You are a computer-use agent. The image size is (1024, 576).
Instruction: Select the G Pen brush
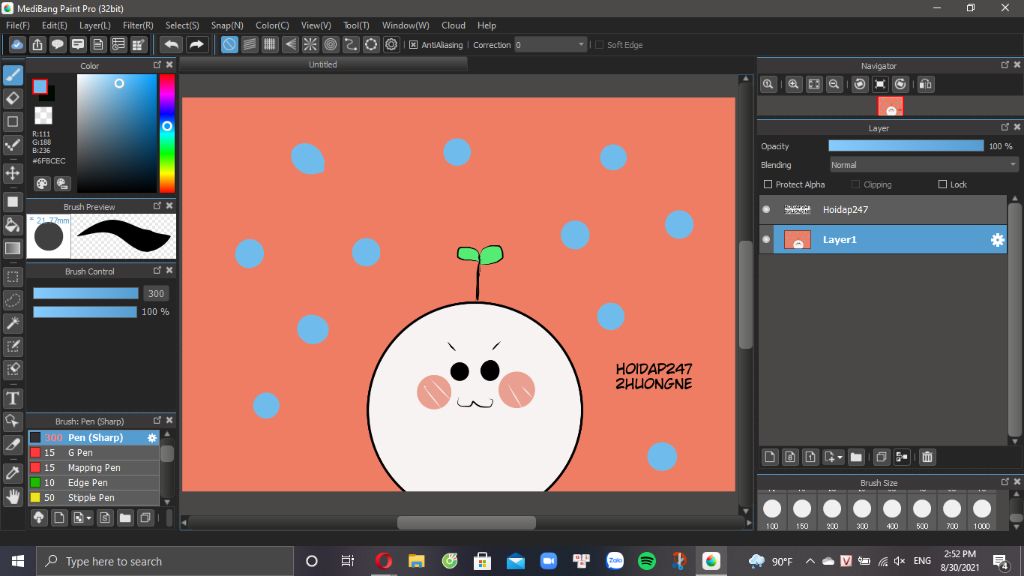(x=80, y=453)
